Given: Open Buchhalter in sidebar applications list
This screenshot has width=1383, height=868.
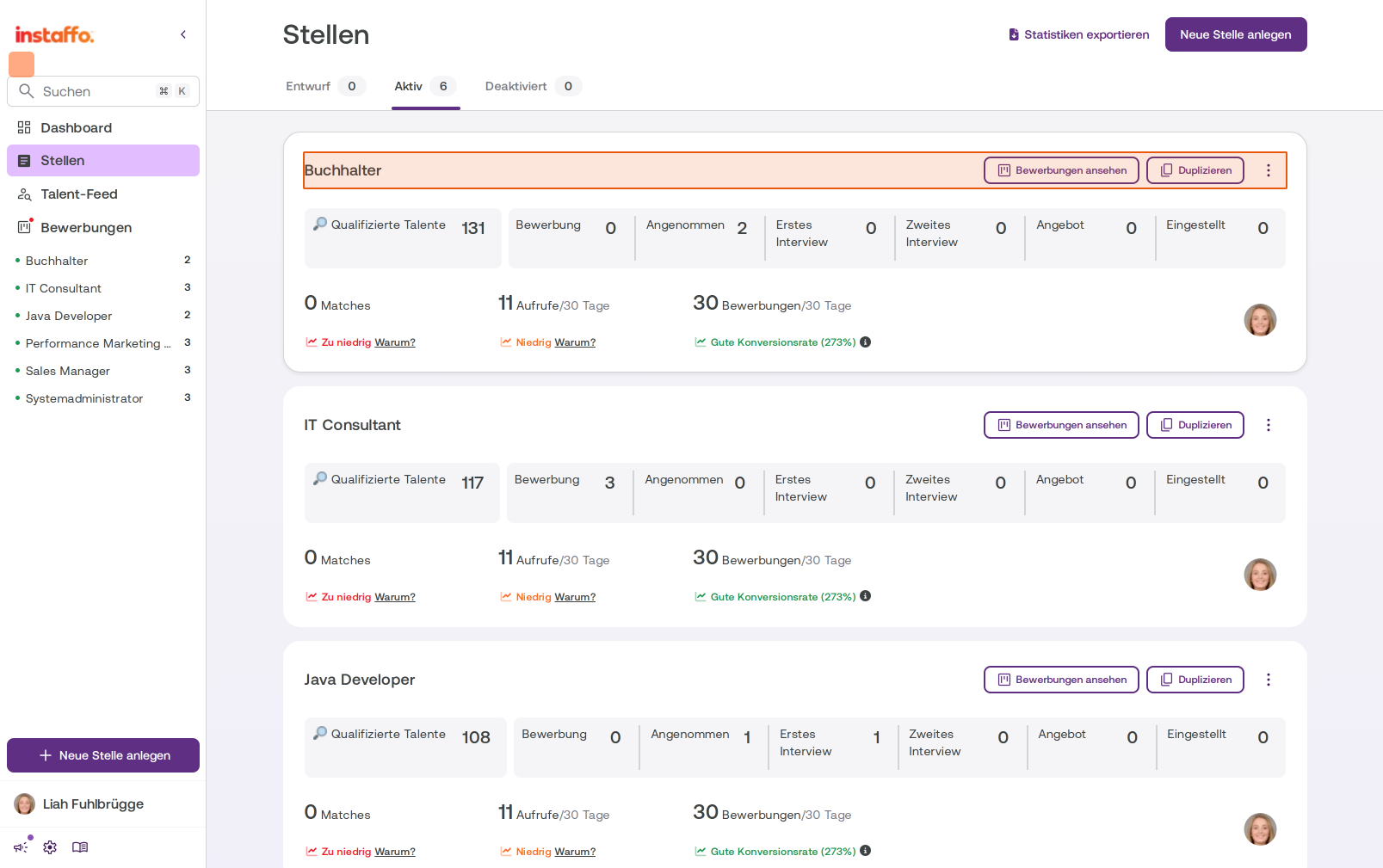Looking at the screenshot, I should [x=103, y=261].
